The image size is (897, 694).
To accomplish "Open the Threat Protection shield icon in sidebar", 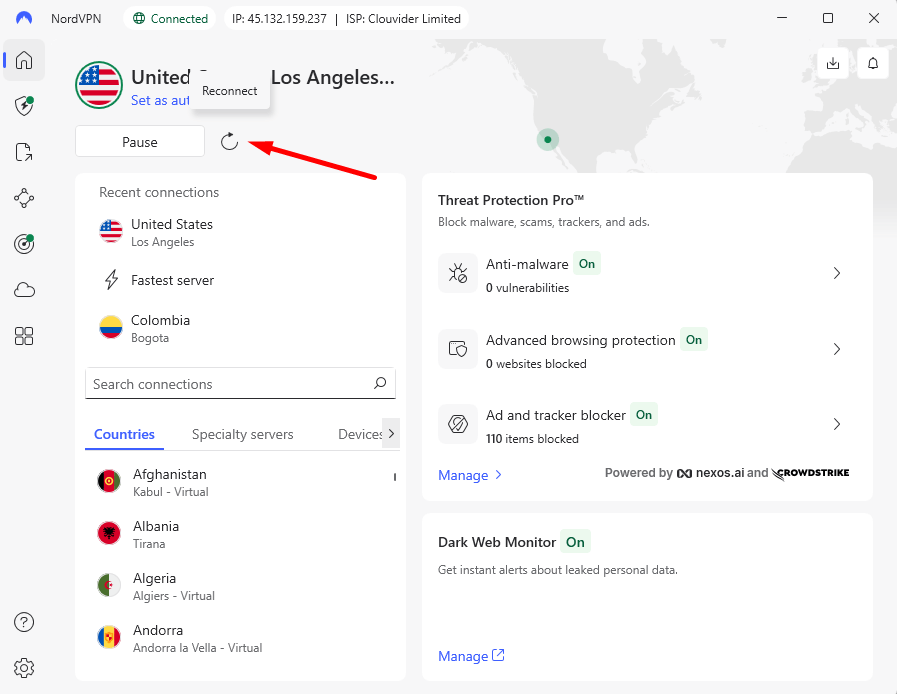I will tap(24, 106).
